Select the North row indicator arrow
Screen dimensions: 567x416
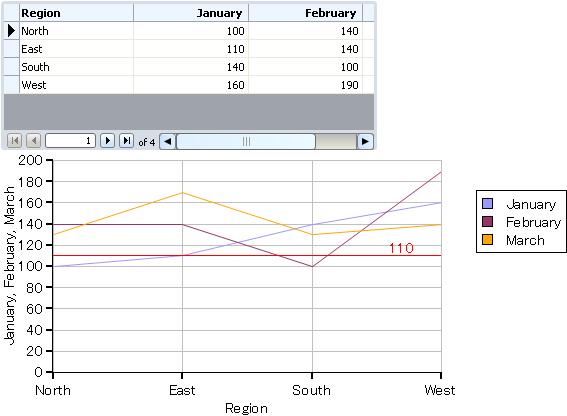pos(12,31)
